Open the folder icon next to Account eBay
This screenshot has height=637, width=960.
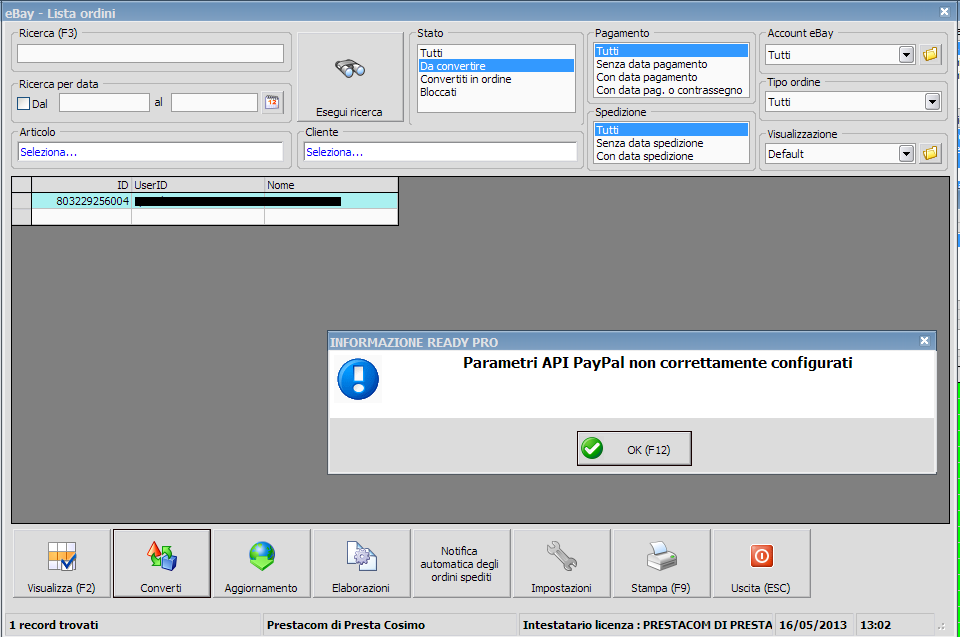click(x=930, y=55)
